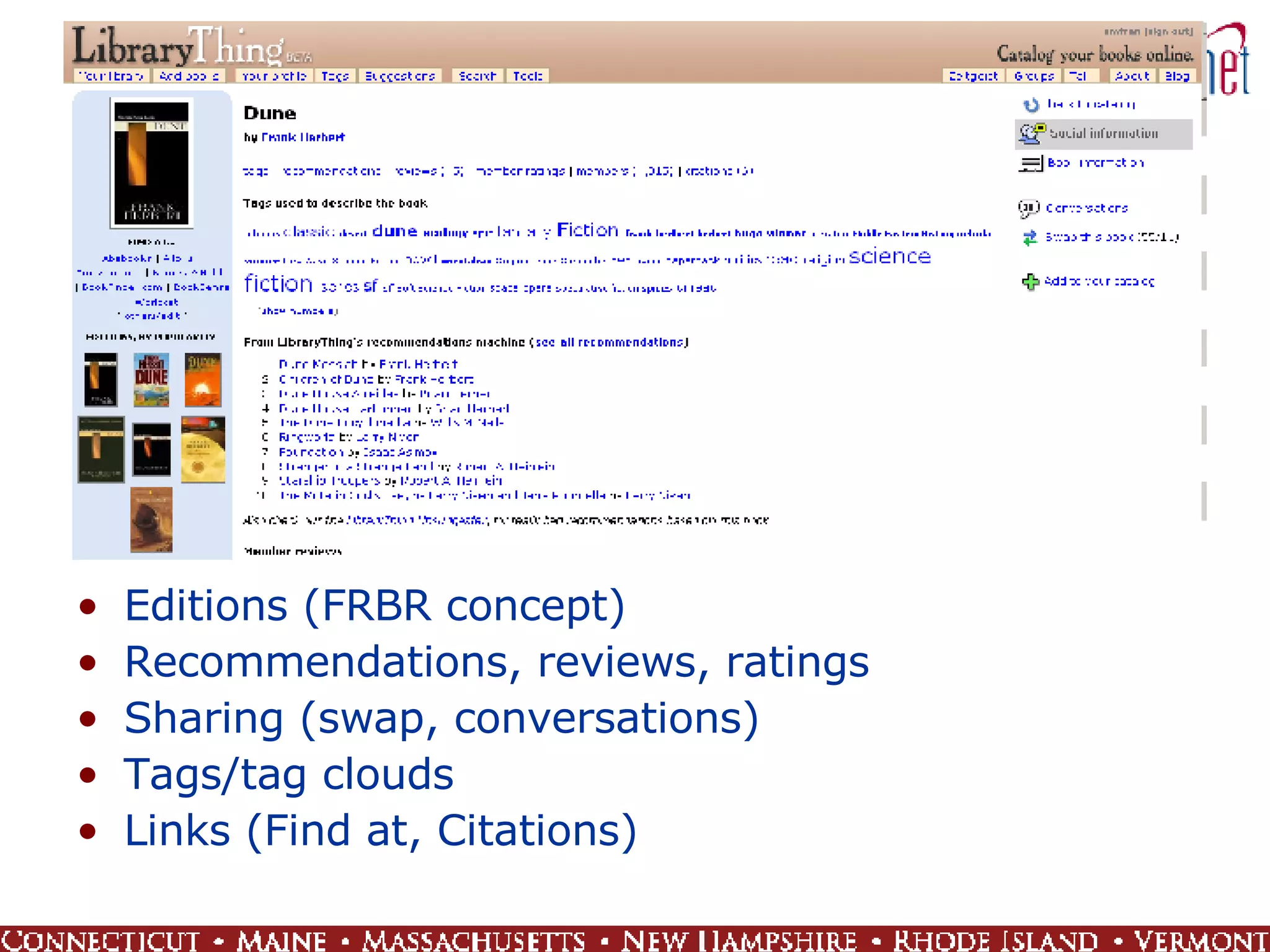Image resolution: width=1270 pixels, height=952 pixels.
Task: Click the green plus Add to catalog icon
Action: click(1030, 282)
